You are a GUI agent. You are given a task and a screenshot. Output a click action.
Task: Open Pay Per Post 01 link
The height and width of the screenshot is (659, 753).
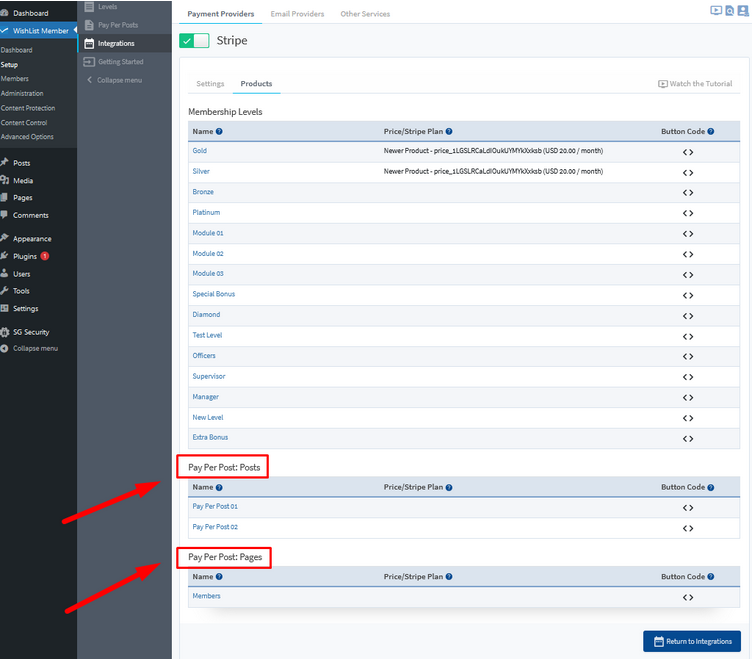click(215, 506)
